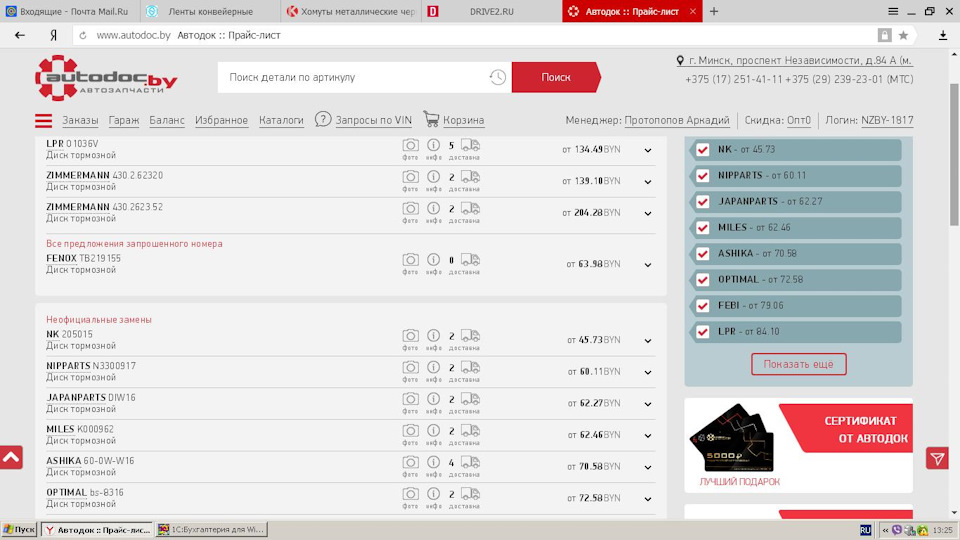Viewport: 960px width, 540px height.
Task: Open delivery truck icon for ZIMMERMANN 430.2623.52
Action: tap(470, 209)
